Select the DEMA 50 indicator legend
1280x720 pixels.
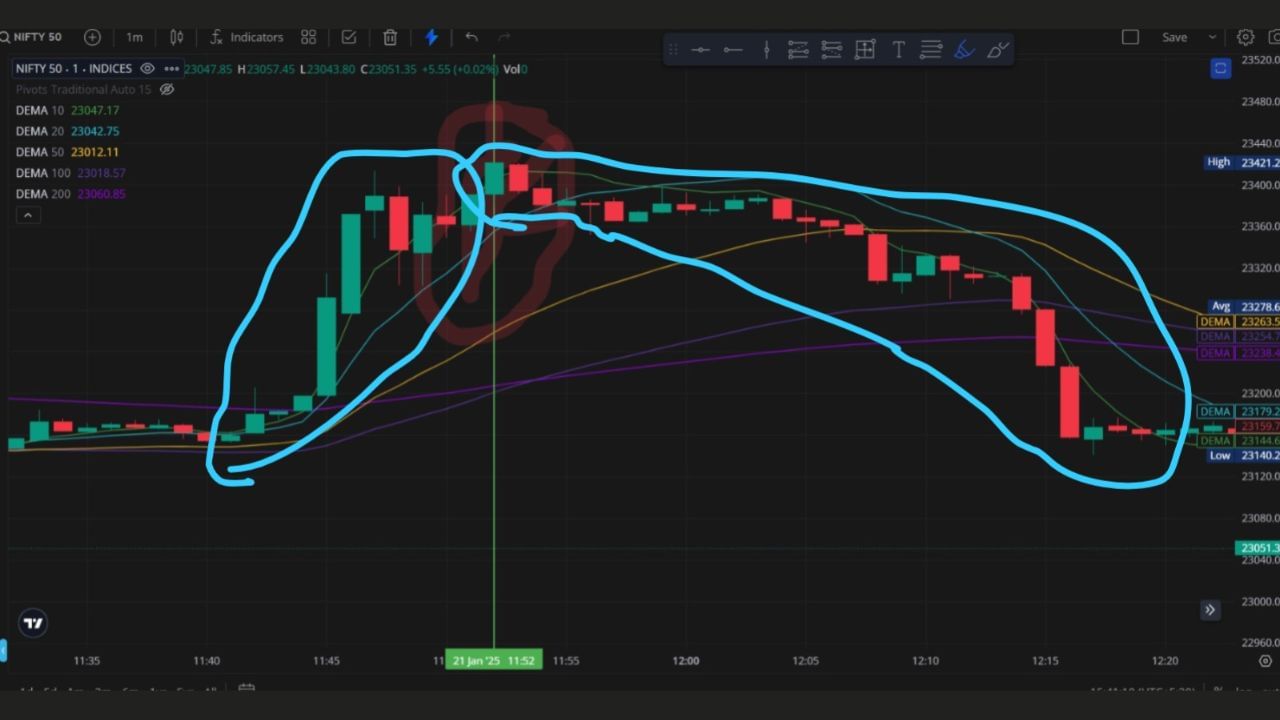click(67, 152)
